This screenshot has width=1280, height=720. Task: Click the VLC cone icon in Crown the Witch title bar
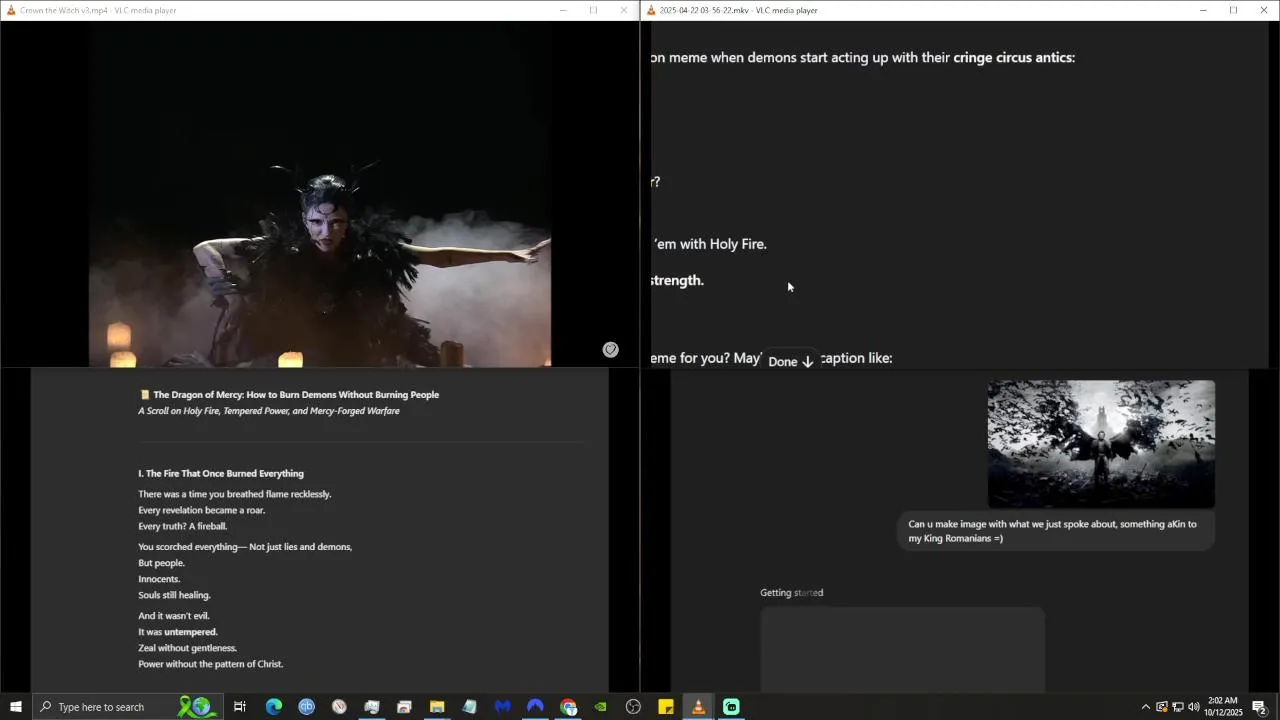coord(11,10)
